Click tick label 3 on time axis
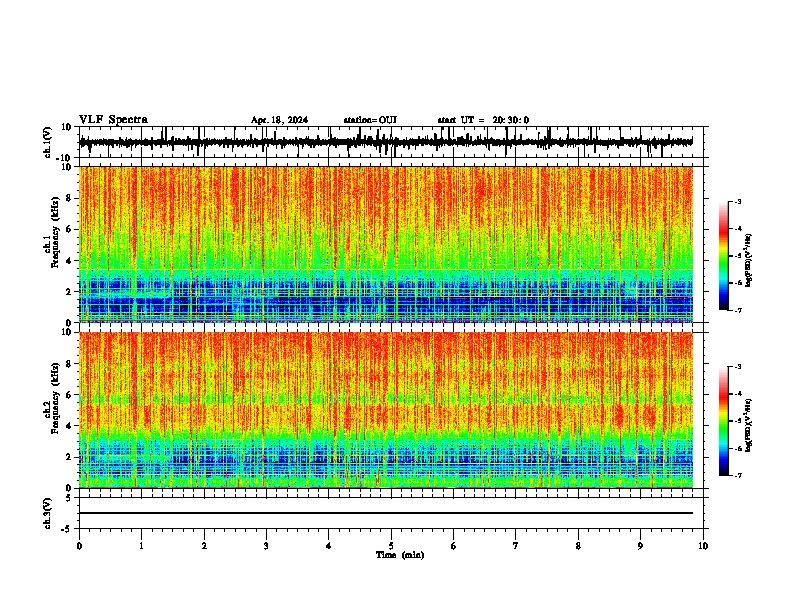 coord(266,546)
